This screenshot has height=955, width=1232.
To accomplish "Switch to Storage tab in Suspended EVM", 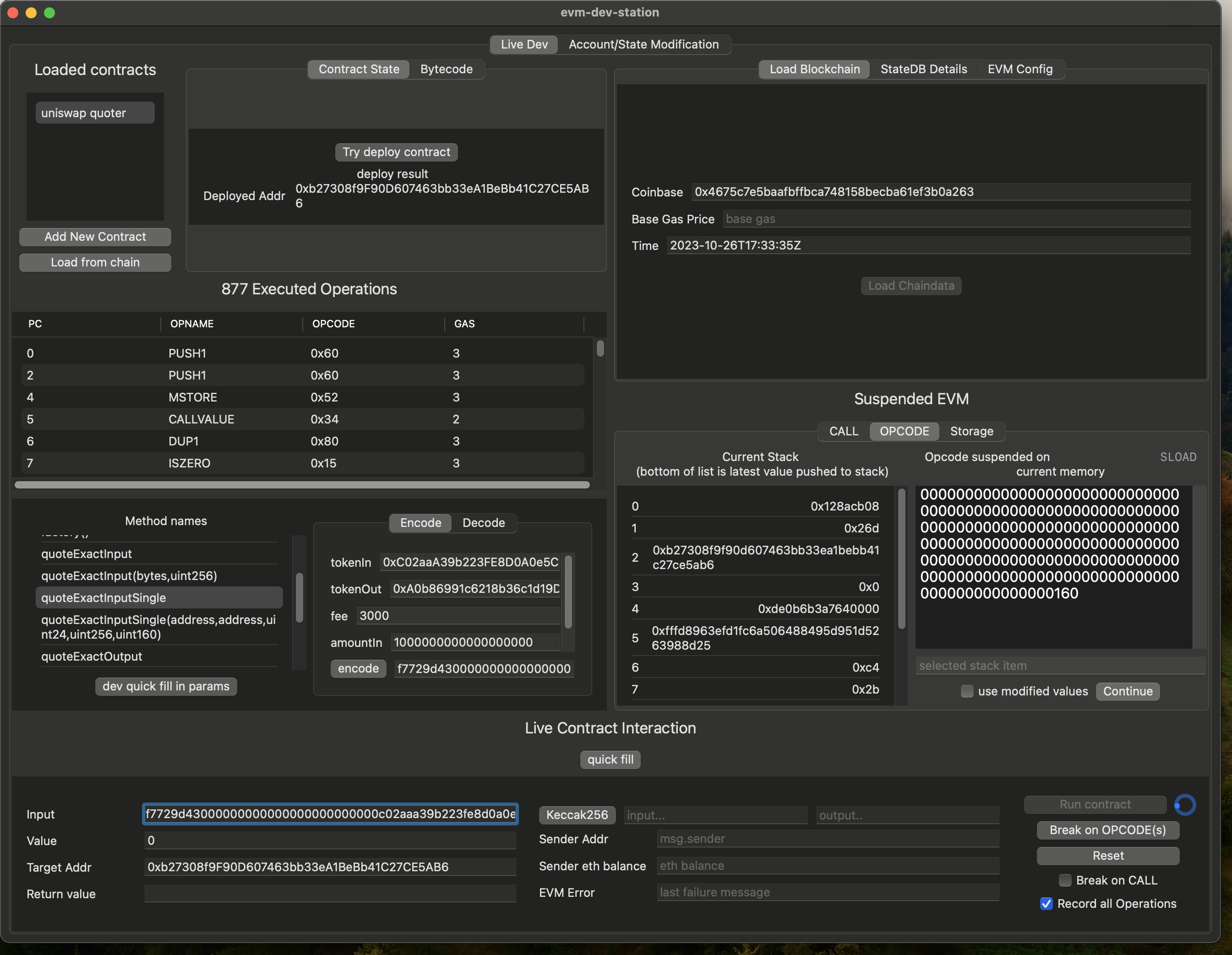I will [971, 431].
